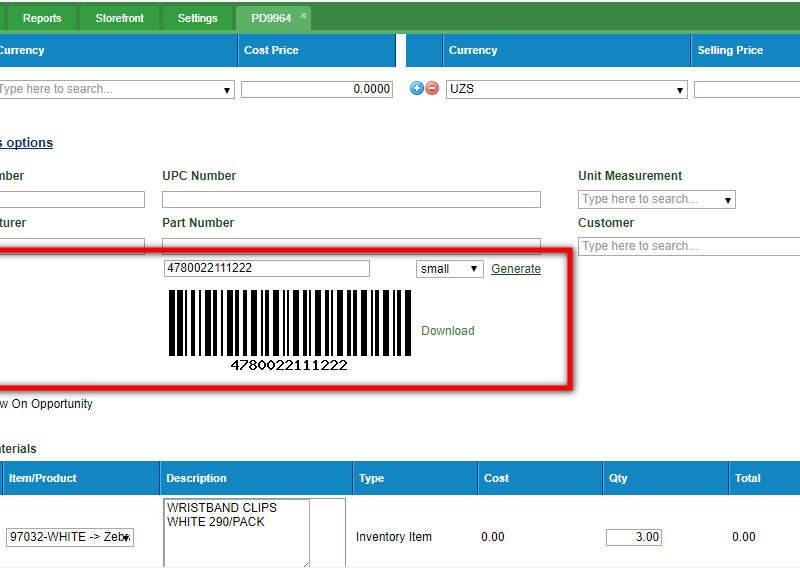Focus the UPC Number input field
Viewport: 800px width, 568px height.
coord(351,200)
